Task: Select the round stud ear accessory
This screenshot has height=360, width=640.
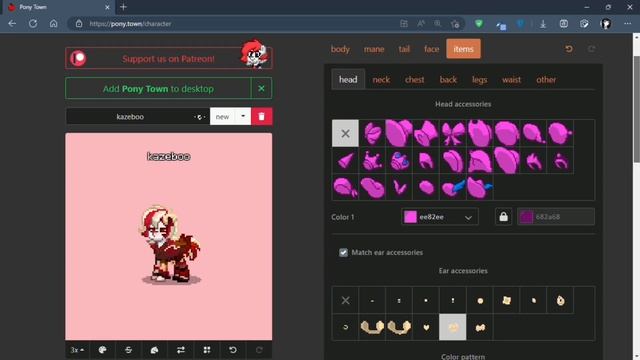Action: 480,301
